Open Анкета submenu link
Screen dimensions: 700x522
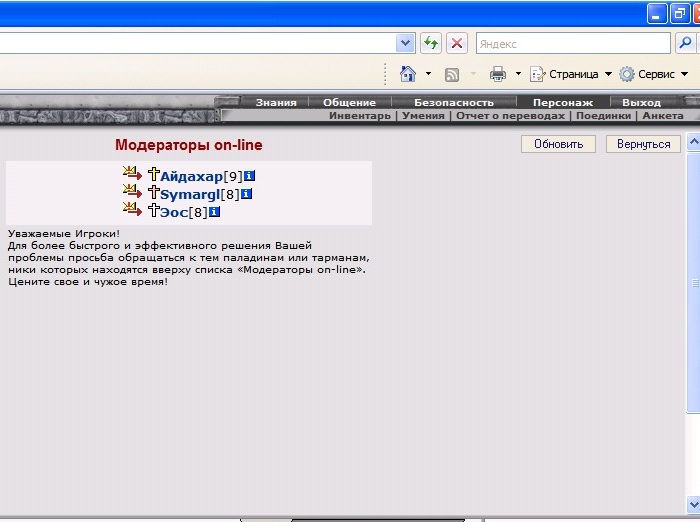[662, 116]
